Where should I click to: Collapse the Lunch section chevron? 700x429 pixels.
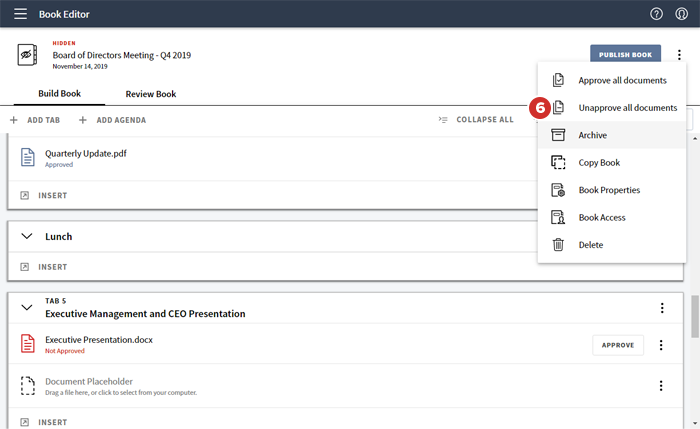27,237
